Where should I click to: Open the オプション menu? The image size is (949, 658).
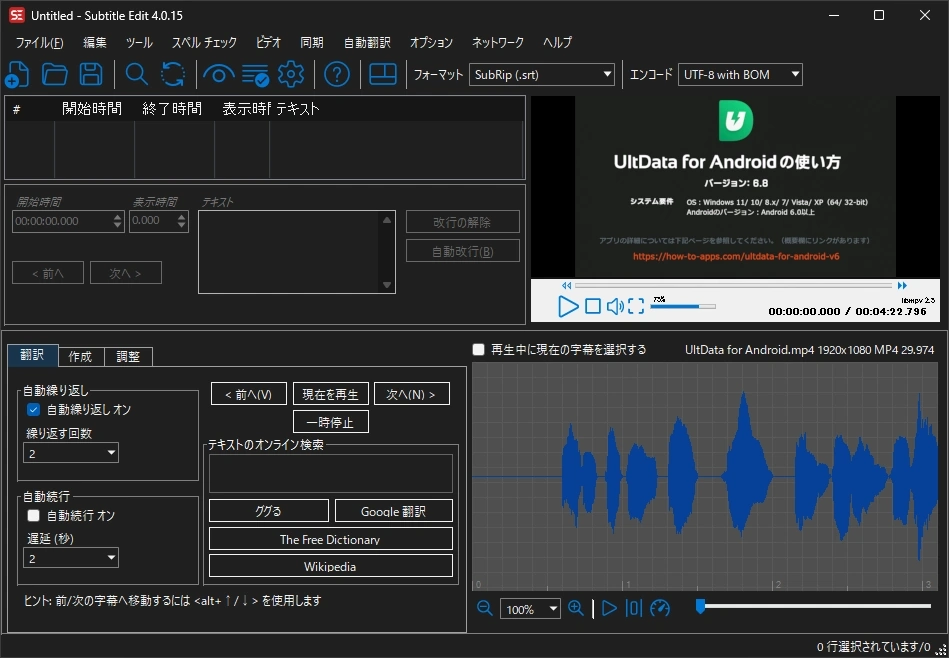432,42
